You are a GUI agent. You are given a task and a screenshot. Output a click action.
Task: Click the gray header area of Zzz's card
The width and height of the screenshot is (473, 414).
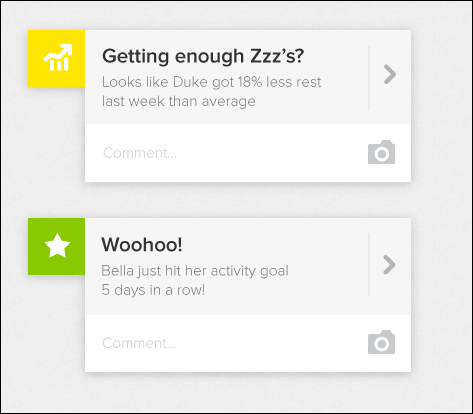pyautogui.click(x=248, y=77)
